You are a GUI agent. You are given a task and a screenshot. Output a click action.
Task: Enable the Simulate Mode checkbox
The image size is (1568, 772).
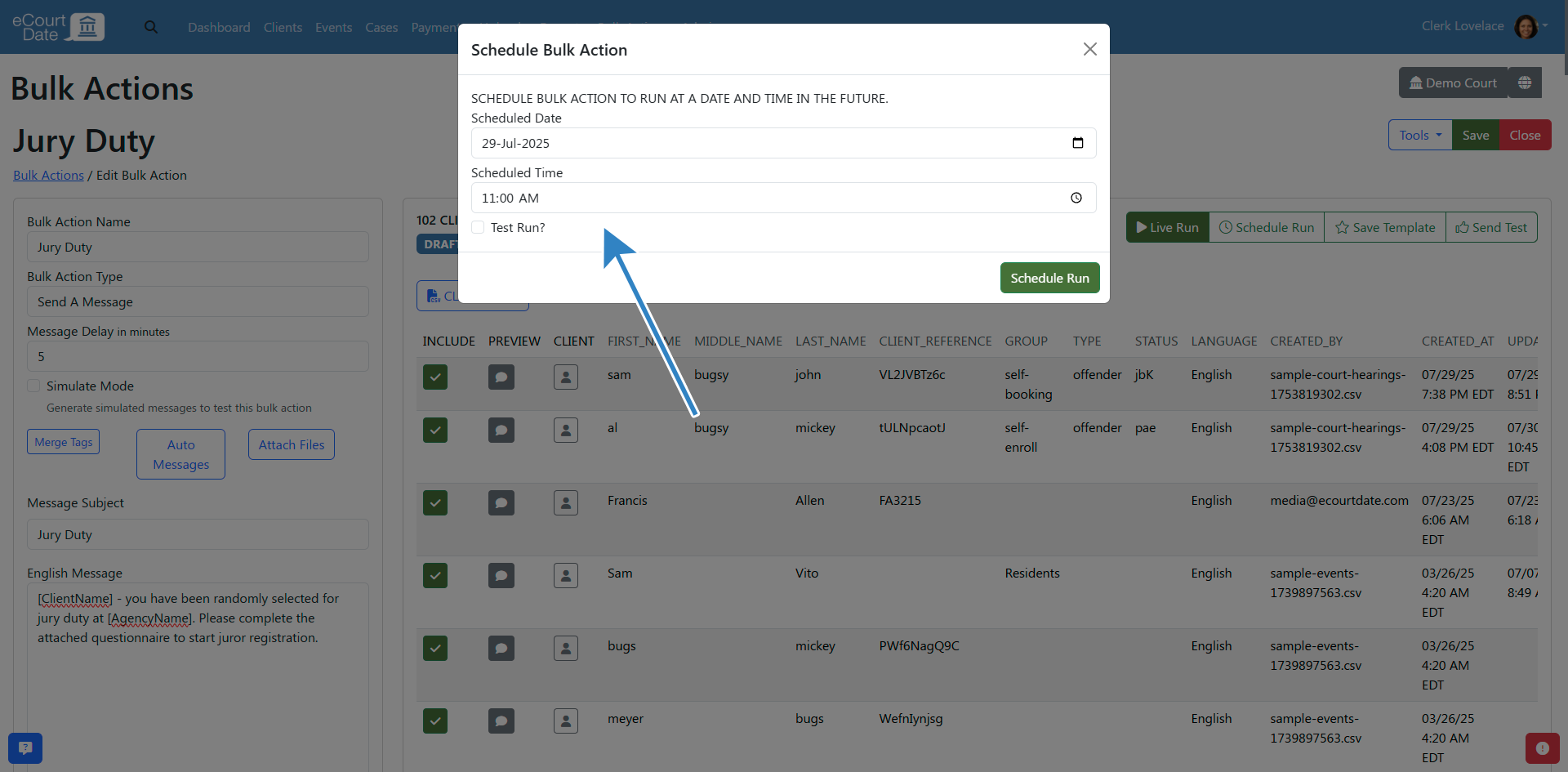(33, 386)
